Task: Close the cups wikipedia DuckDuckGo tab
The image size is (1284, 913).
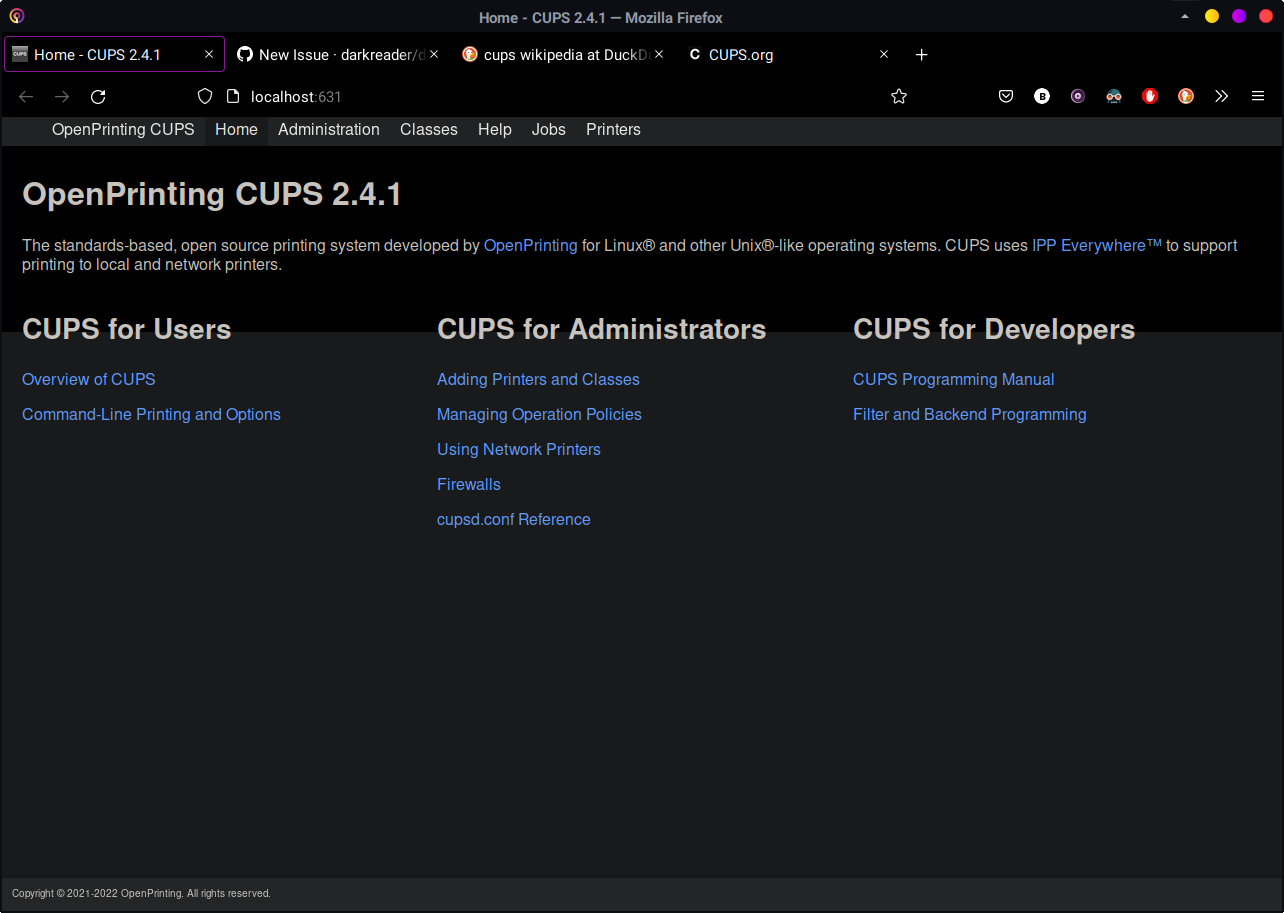Action: [658, 55]
